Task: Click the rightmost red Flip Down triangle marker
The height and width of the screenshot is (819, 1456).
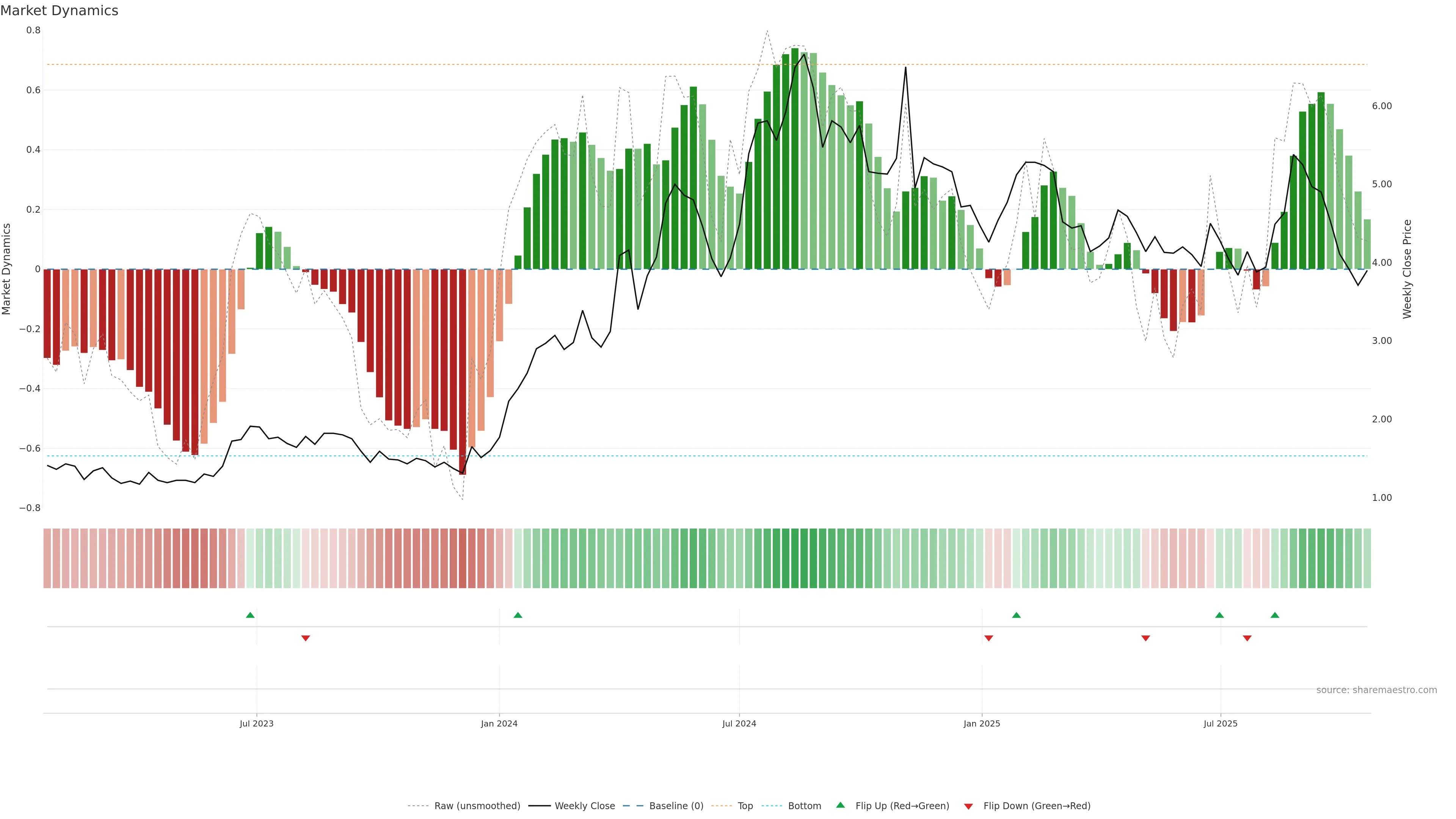Action: (1247, 638)
